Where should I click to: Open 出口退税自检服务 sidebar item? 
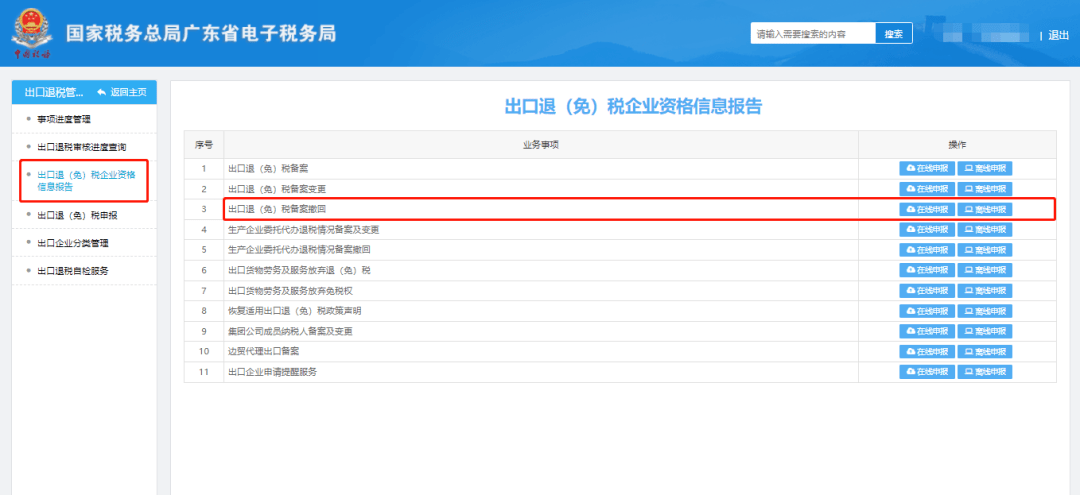point(73,271)
